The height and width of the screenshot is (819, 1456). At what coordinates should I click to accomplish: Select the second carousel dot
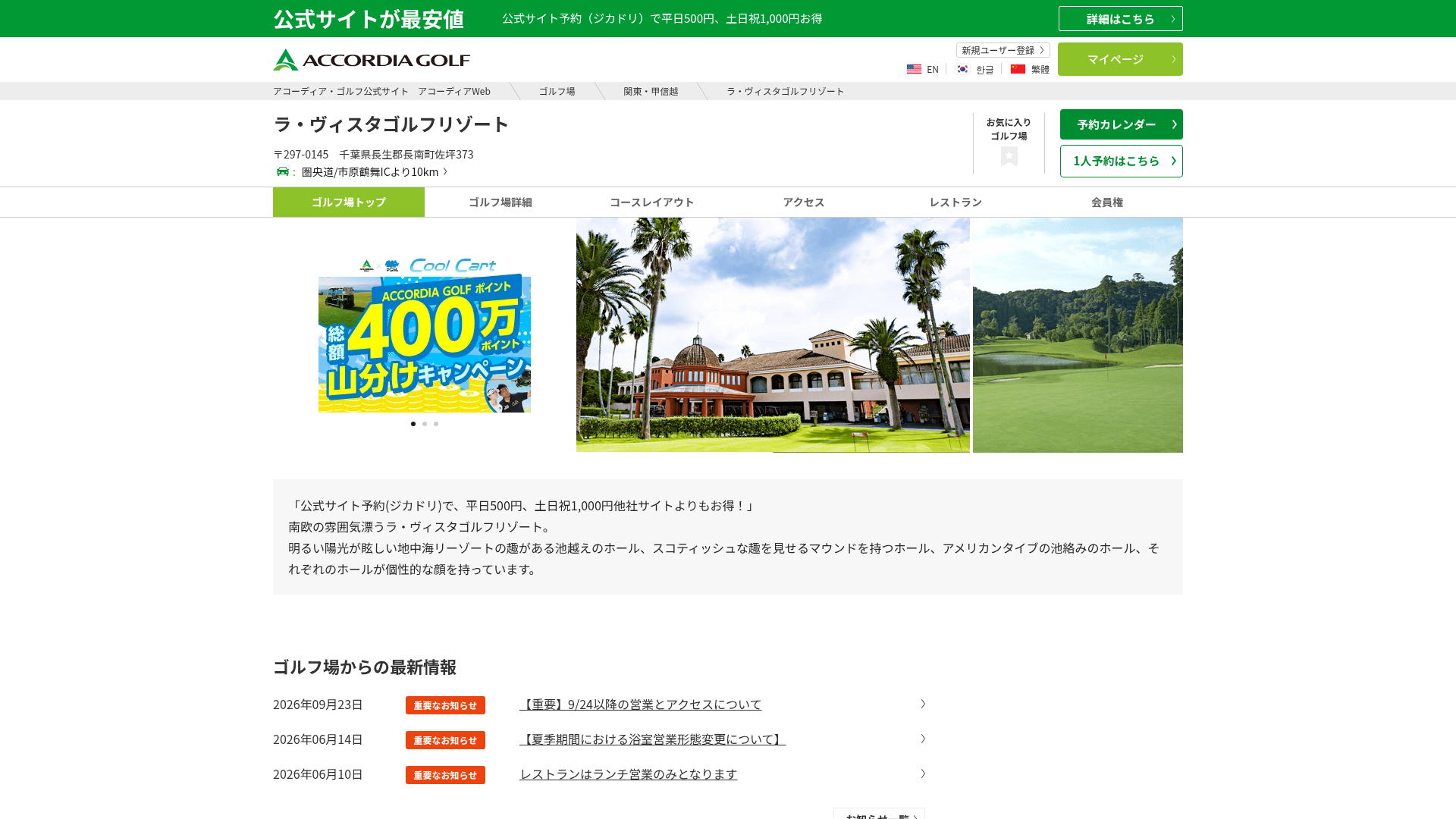425,424
